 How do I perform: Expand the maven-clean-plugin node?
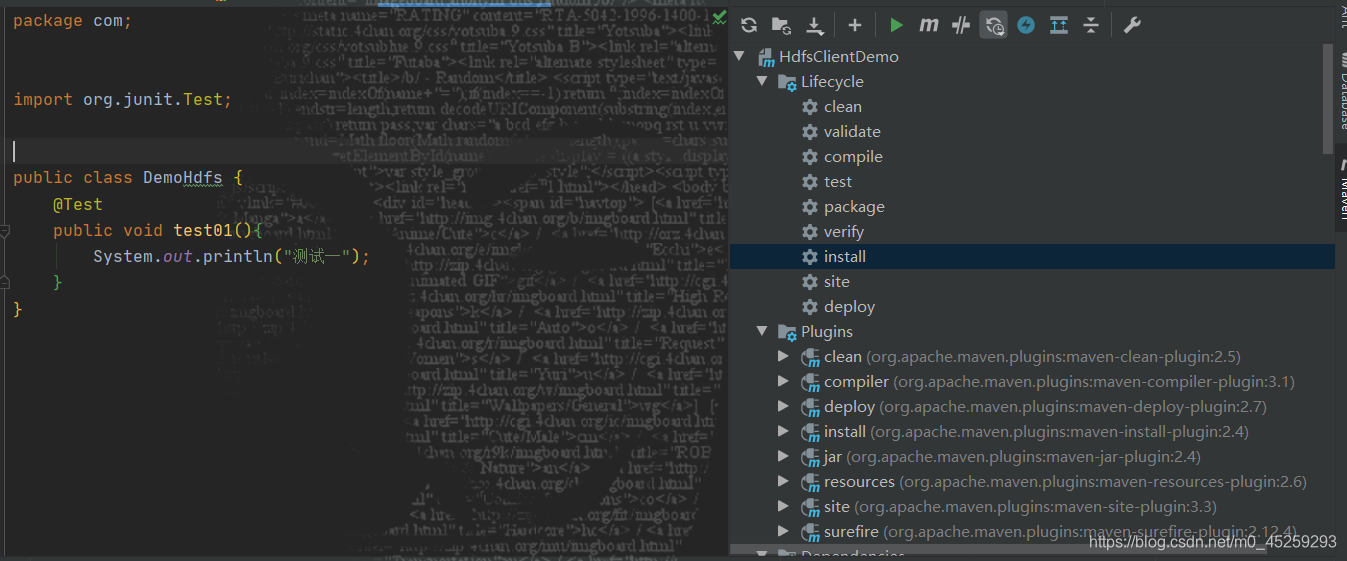click(x=784, y=356)
